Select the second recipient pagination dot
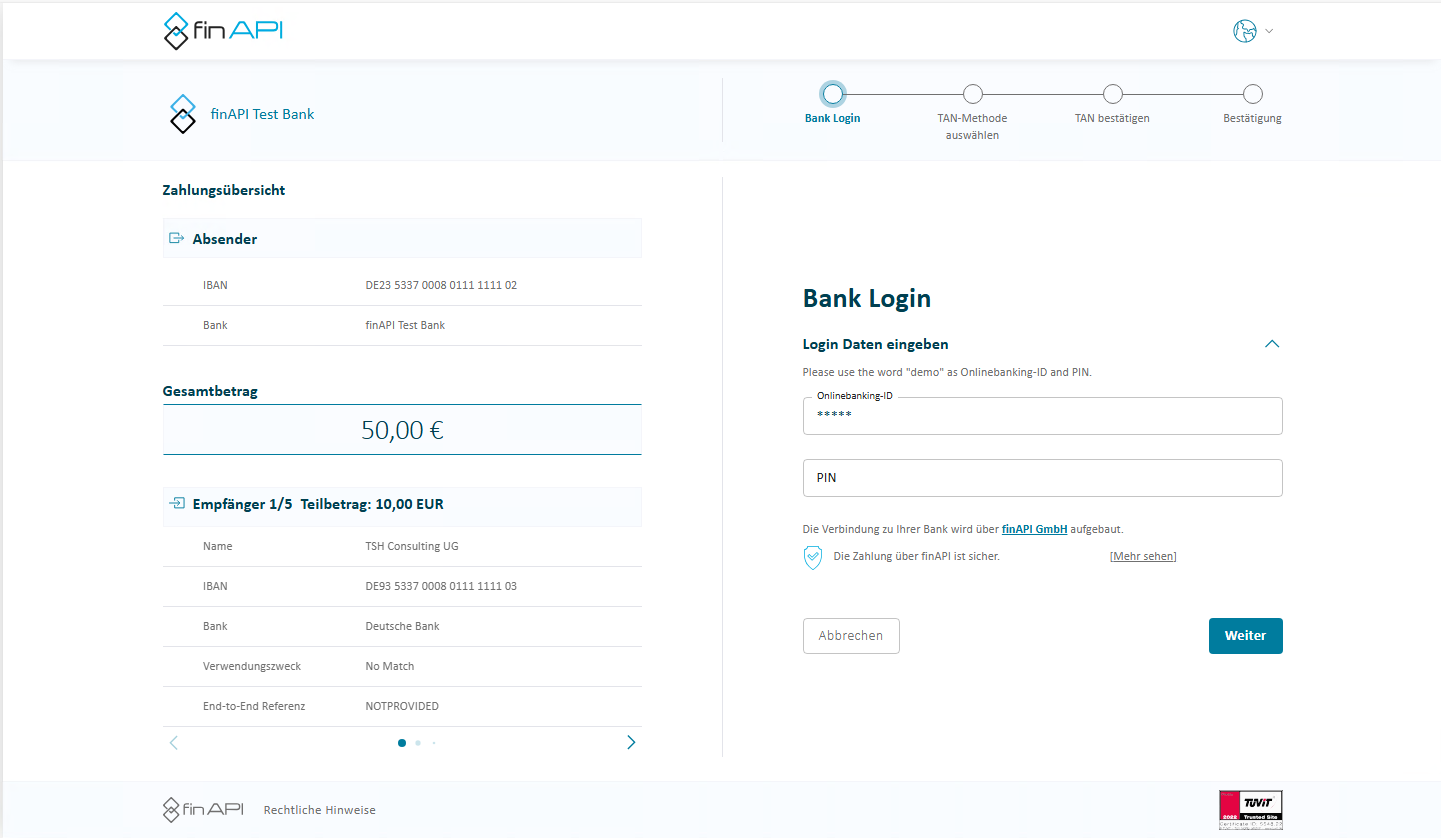This screenshot has width=1441, height=838. click(418, 743)
